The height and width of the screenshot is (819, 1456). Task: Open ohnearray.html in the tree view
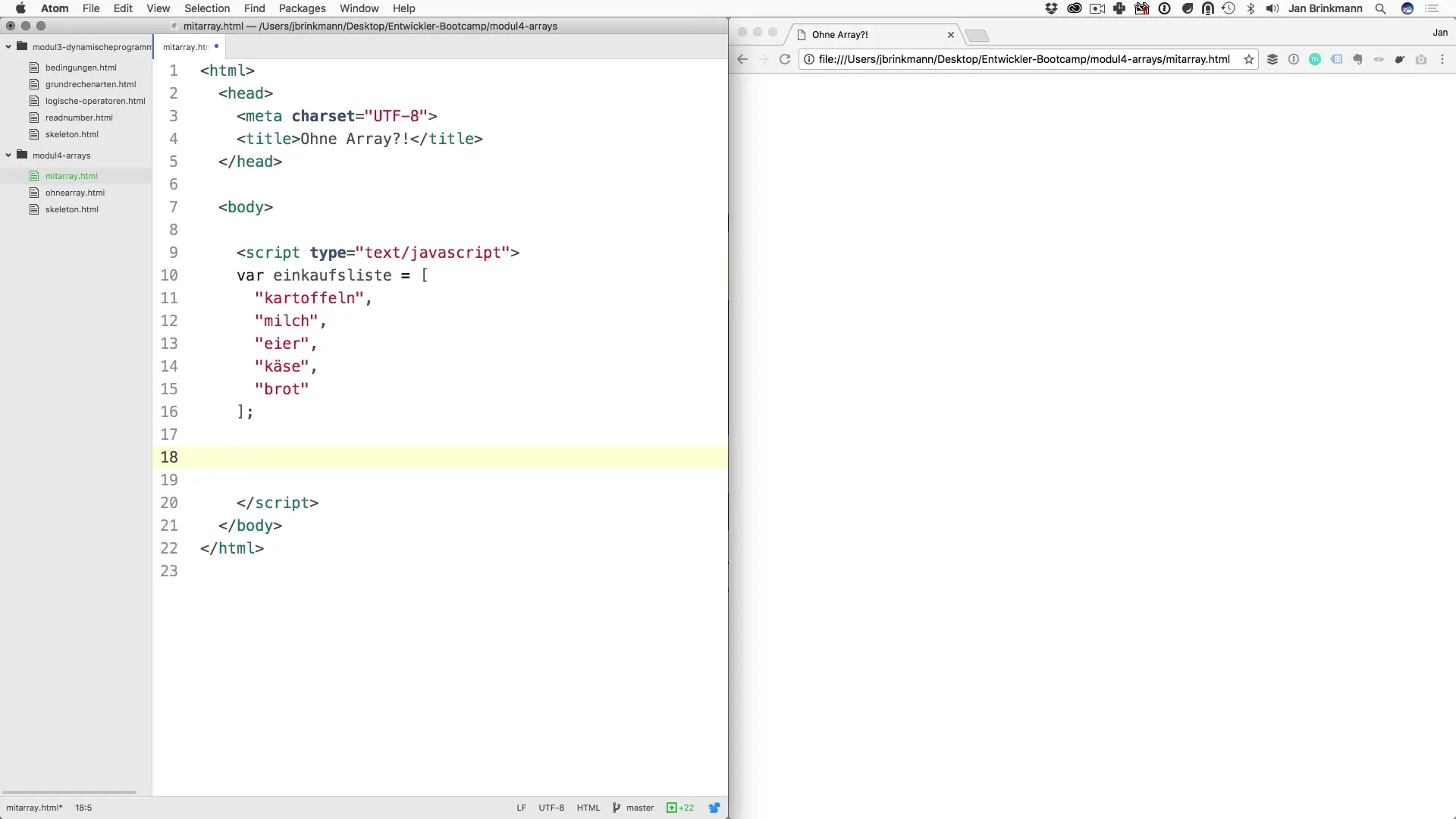74,193
